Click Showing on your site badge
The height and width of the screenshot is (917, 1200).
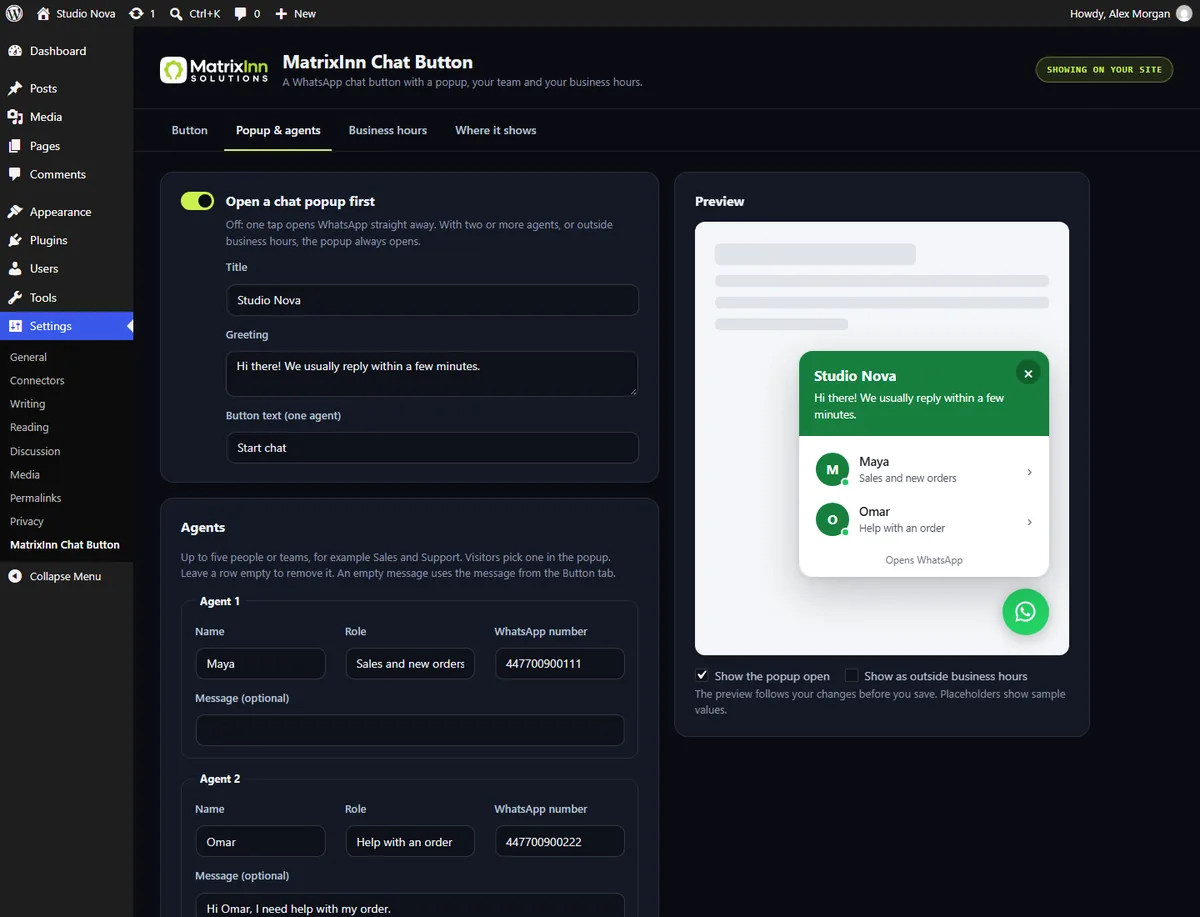pyautogui.click(x=1104, y=70)
